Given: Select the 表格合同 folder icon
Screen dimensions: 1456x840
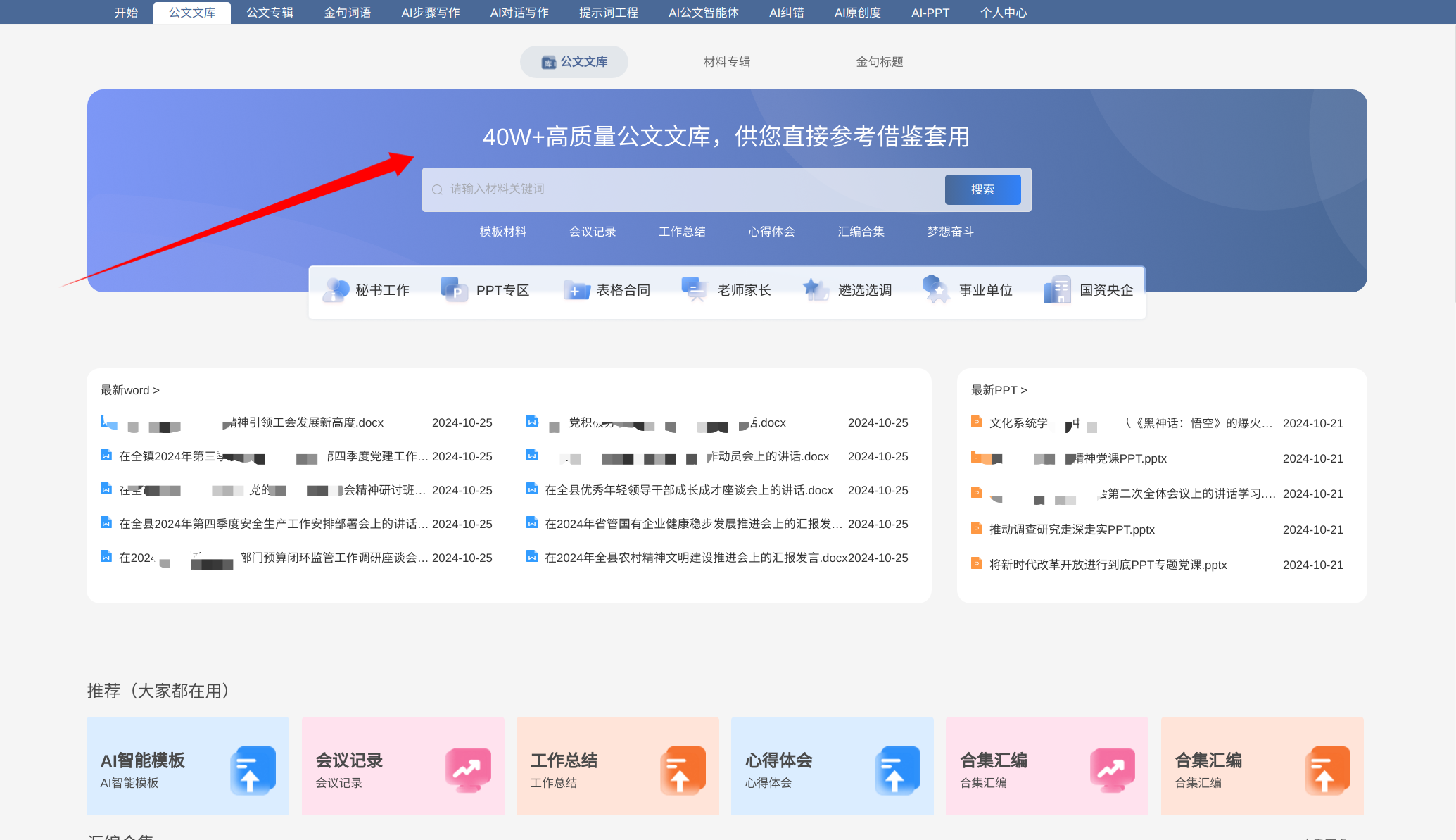Looking at the screenshot, I should (576, 290).
